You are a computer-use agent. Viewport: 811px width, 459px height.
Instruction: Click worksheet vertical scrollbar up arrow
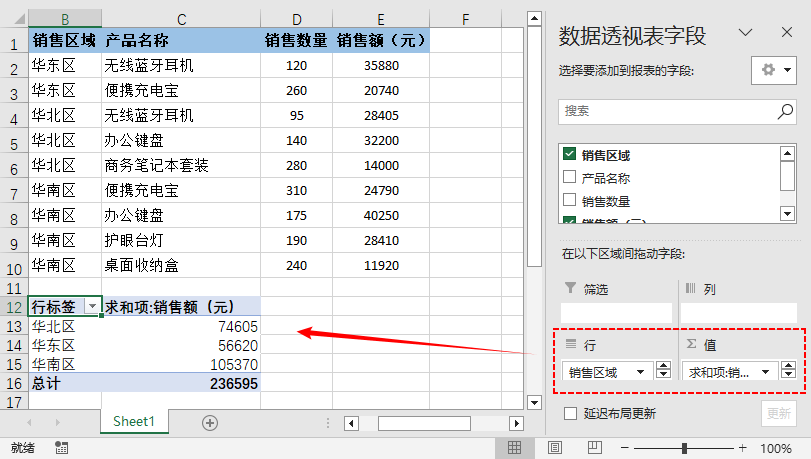pos(534,19)
